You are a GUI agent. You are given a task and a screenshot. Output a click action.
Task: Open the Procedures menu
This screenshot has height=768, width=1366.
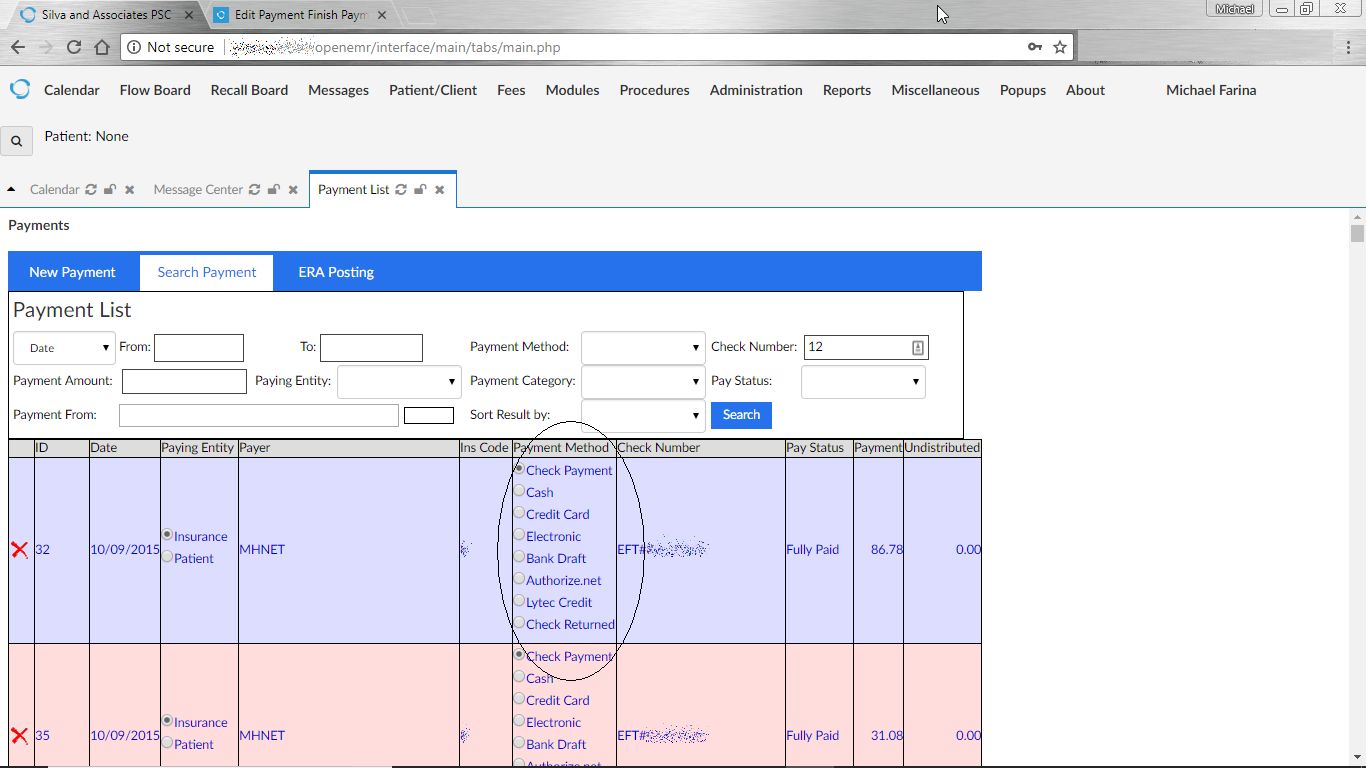click(x=654, y=90)
